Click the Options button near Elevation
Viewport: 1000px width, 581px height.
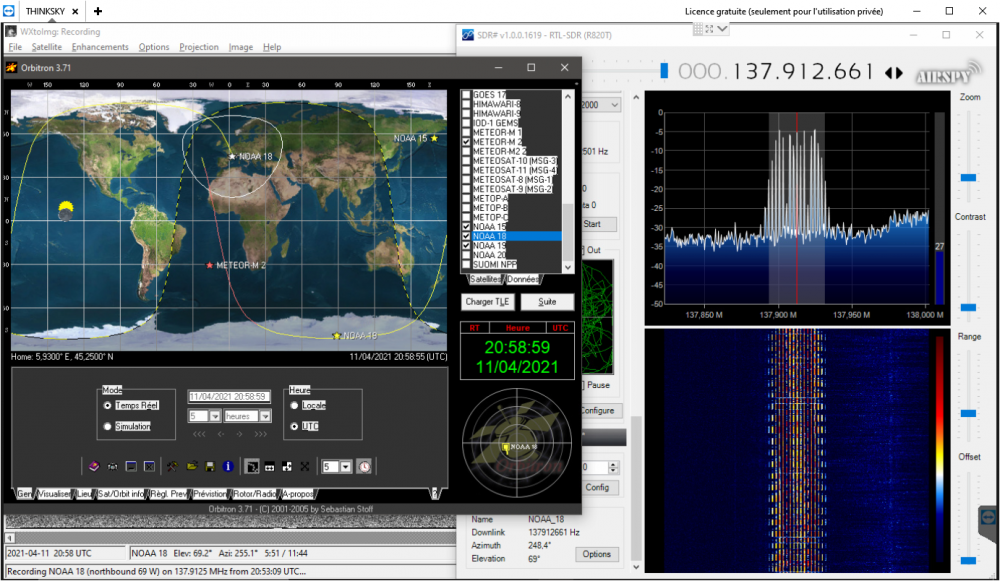[x=596, y=554]
